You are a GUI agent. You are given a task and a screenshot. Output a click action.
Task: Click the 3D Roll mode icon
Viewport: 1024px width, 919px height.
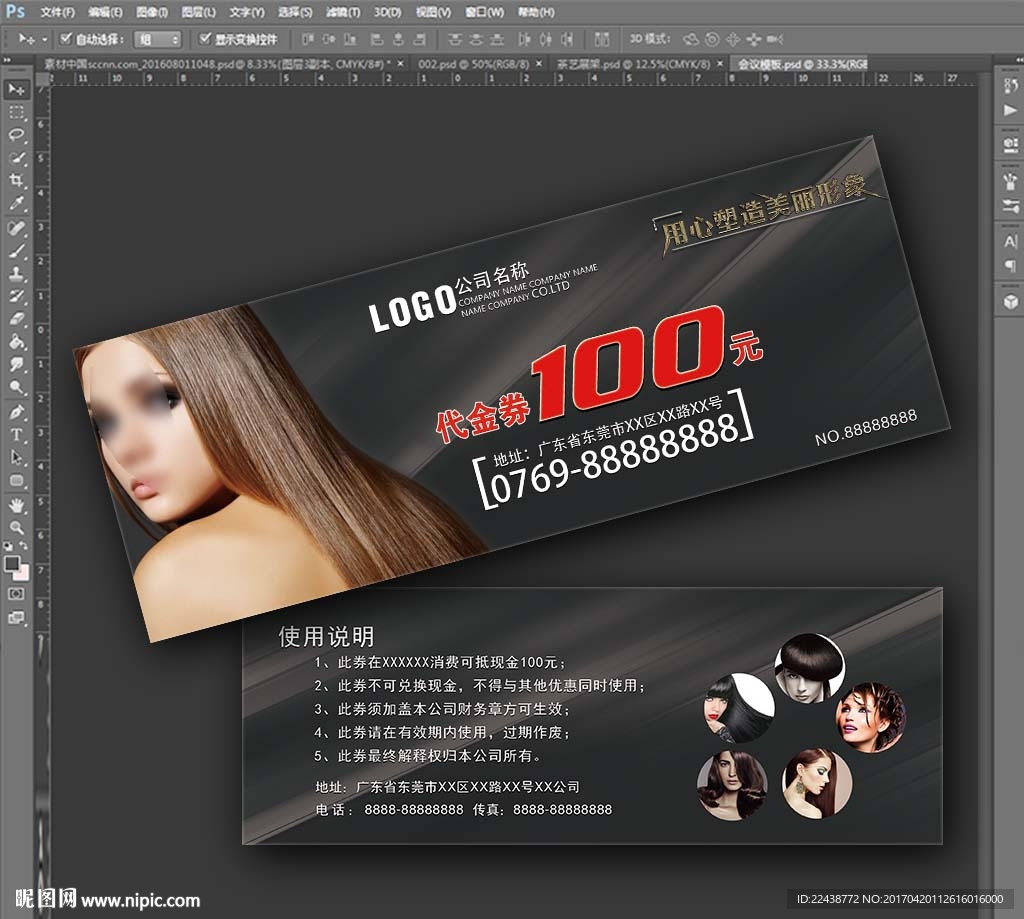point(712,40)
